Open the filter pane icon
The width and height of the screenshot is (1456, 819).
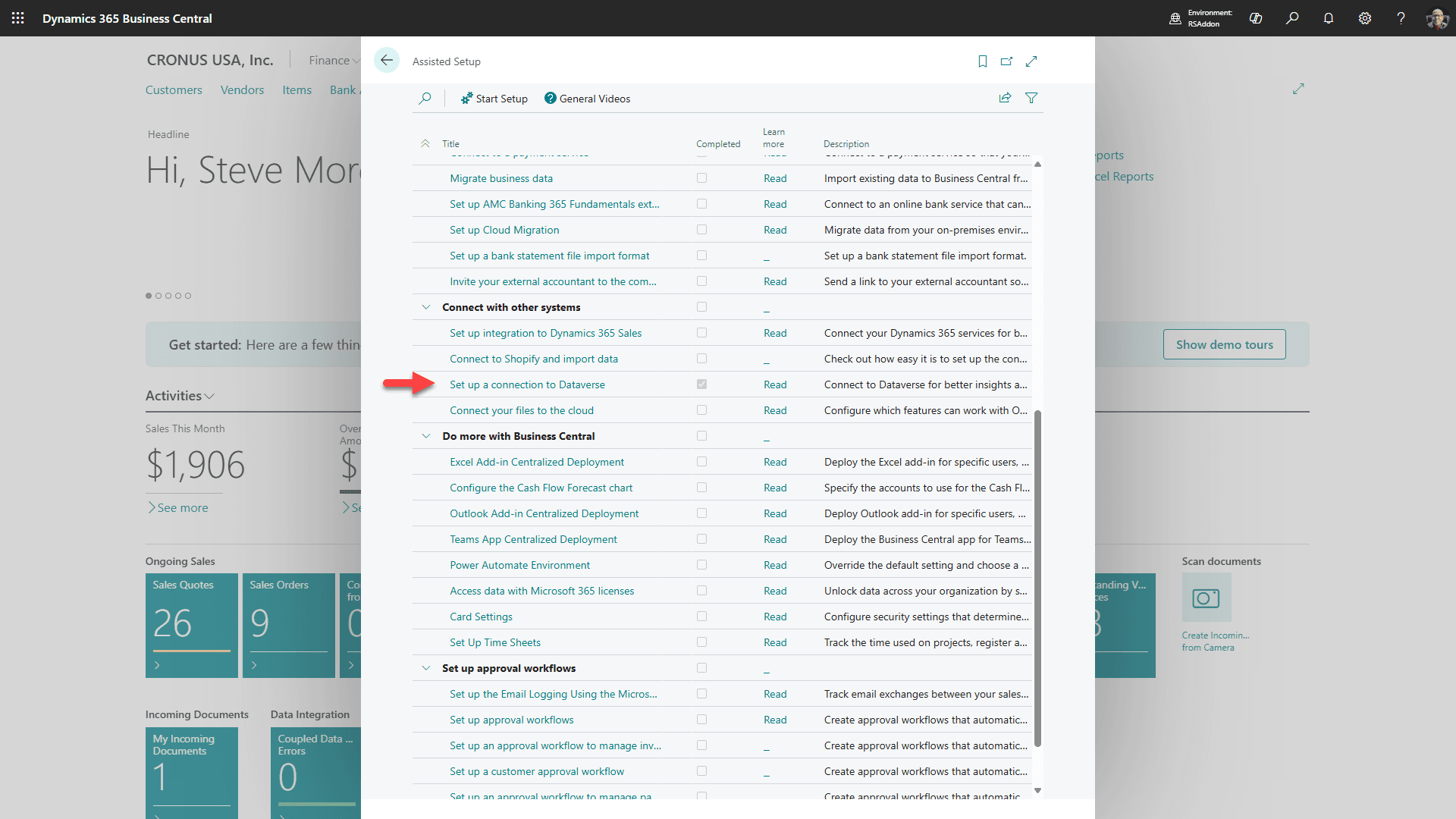tap(1031, 98)
